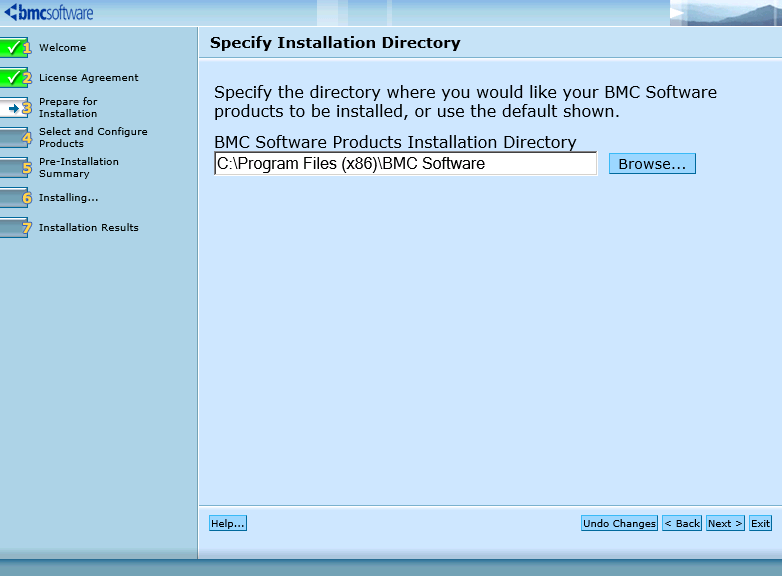Select the green checkmark step 1 icon
782x576 pixels.
15,48
